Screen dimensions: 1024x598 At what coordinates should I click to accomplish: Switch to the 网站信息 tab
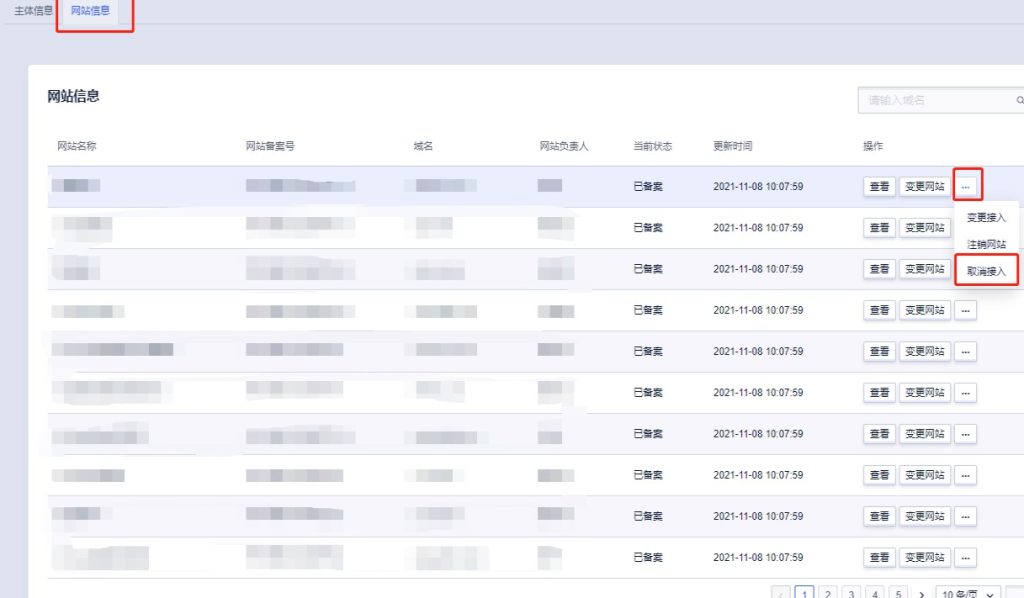90,12
